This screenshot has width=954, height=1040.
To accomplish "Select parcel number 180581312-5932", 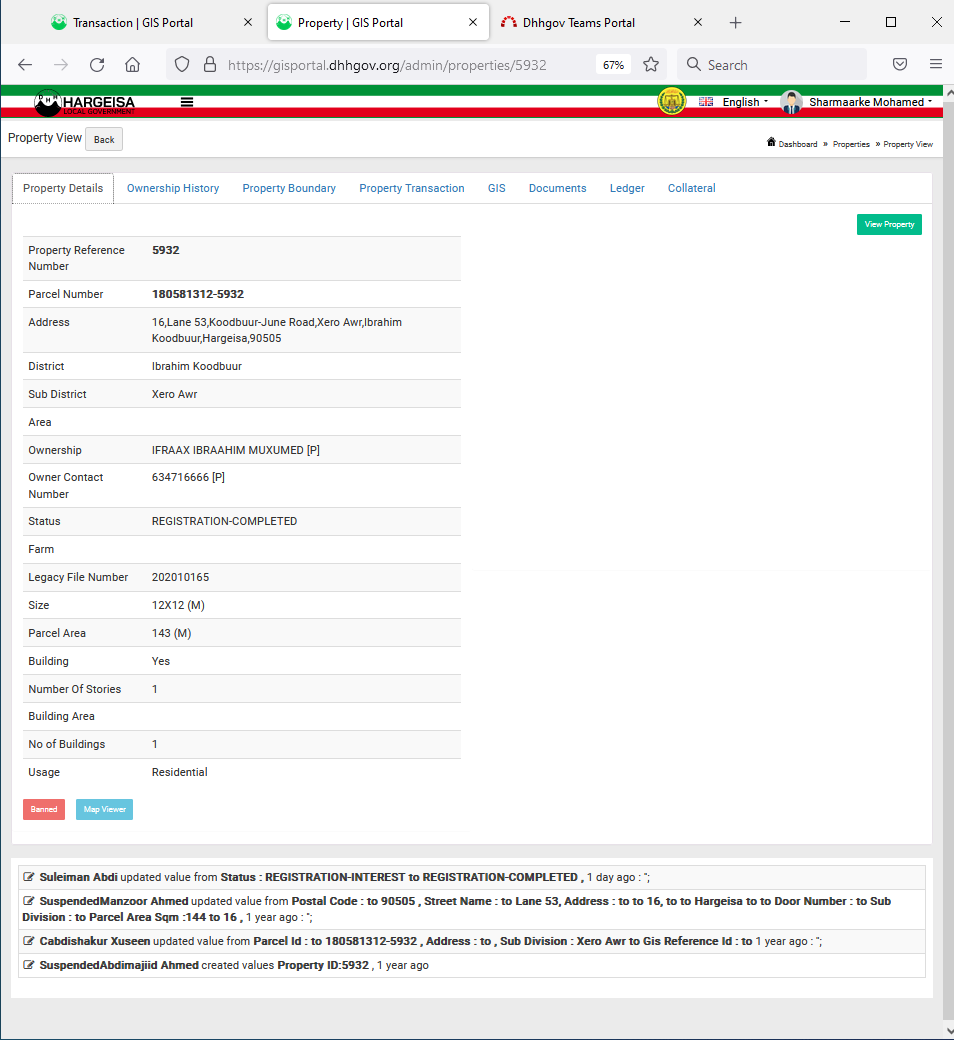I will click(198, 294).
